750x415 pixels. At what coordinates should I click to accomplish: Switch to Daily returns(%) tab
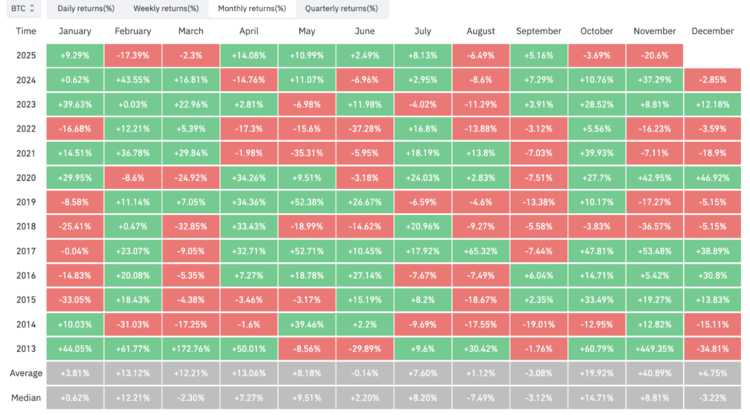tap(86, 9)
